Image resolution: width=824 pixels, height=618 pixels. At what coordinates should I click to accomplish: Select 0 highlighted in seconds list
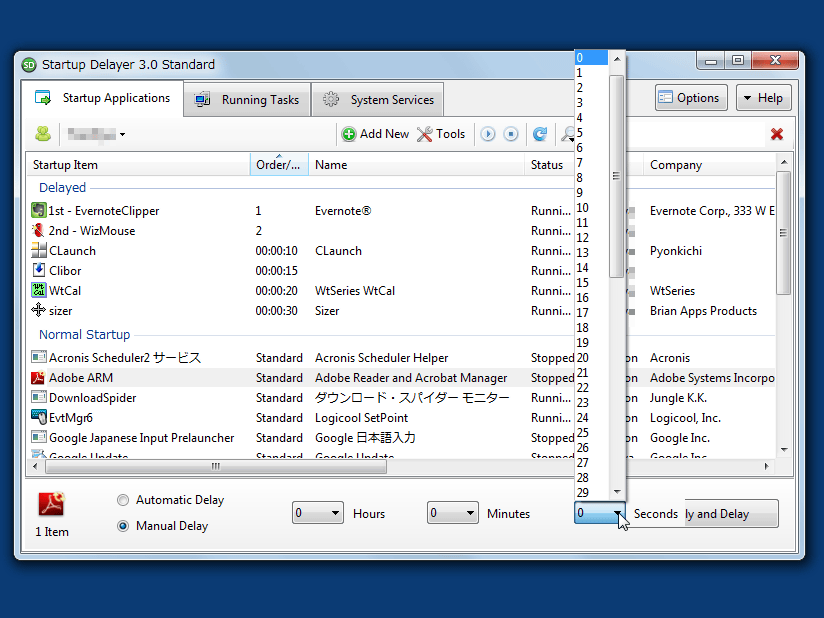tap(591, 58)
